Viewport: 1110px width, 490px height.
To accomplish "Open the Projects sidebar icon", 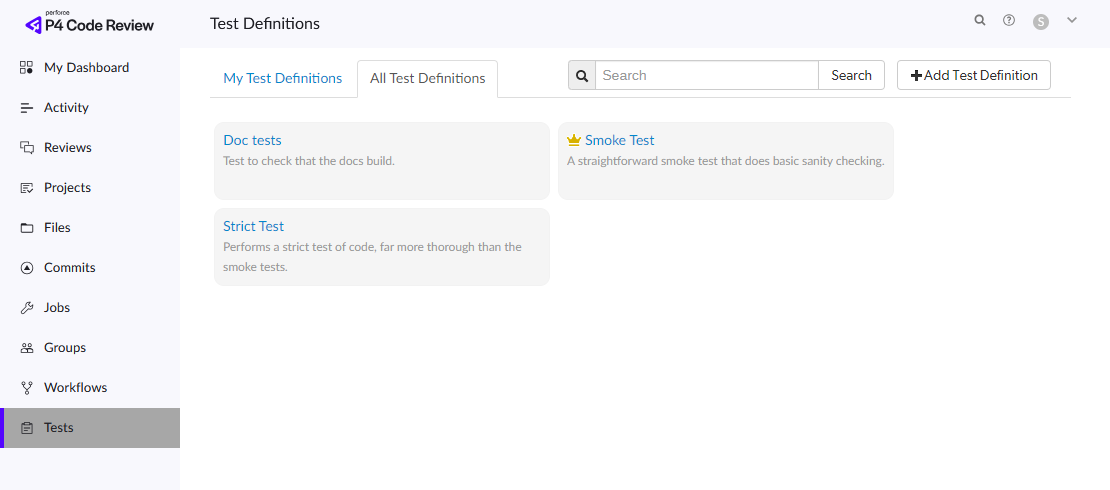I will click(x=27, y=188).
